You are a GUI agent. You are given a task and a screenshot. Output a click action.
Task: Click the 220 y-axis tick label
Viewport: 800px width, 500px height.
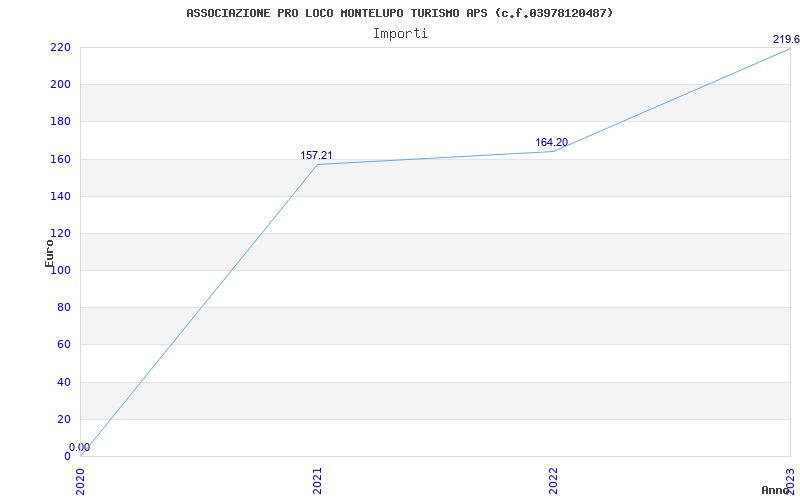coord(60,47)
